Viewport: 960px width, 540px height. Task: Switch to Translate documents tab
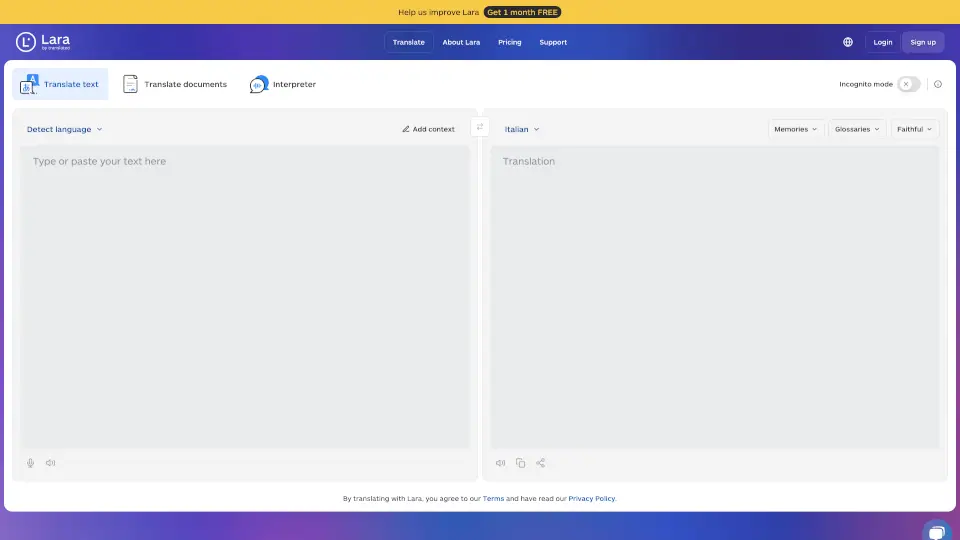175,84
